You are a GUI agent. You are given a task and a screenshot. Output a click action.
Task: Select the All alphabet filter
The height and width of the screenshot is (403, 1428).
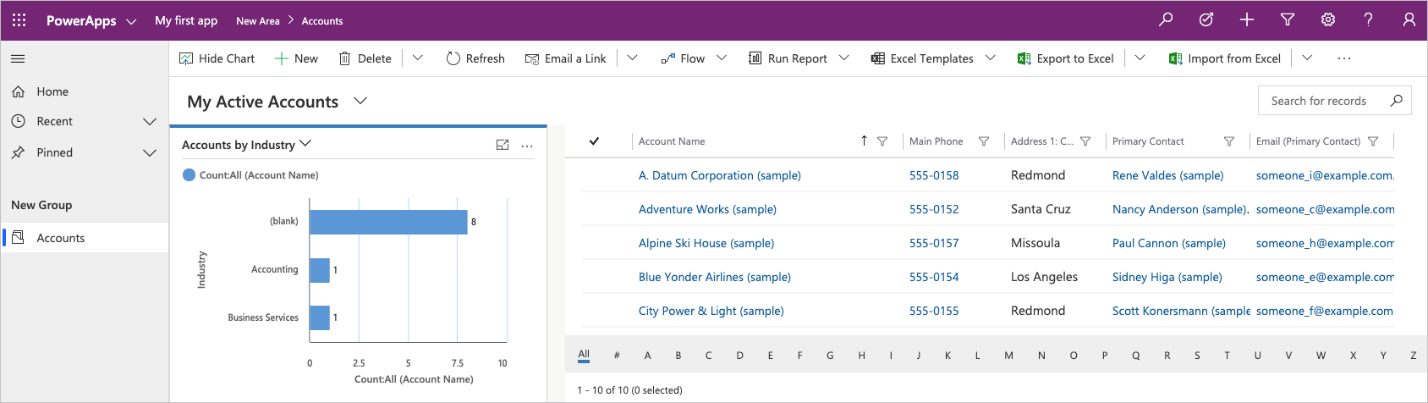coord(584,355)
